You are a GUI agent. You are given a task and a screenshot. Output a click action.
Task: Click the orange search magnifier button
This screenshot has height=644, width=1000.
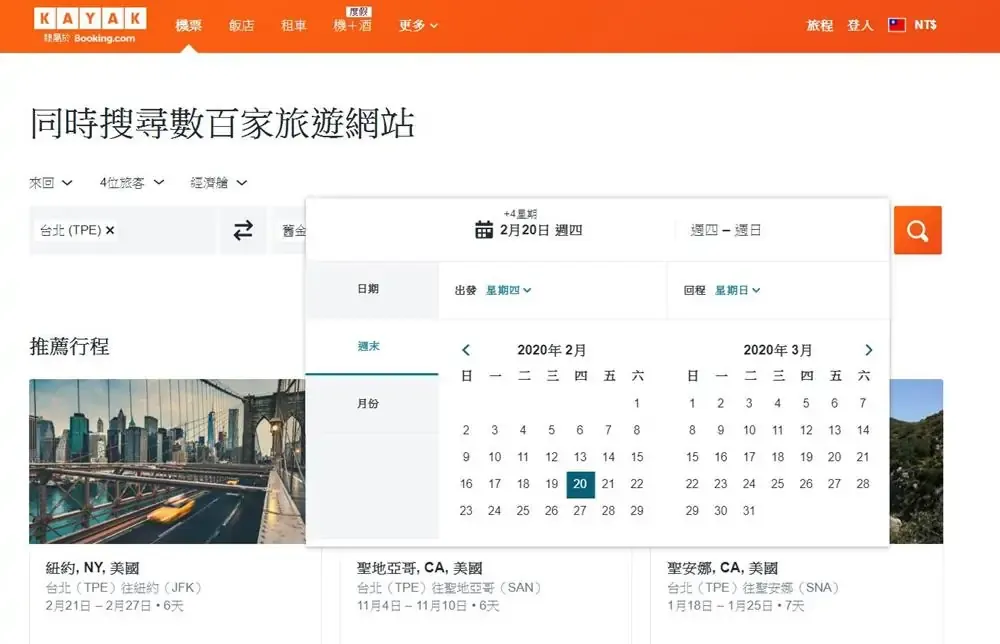pyautogui.click(x=917, y=231)
